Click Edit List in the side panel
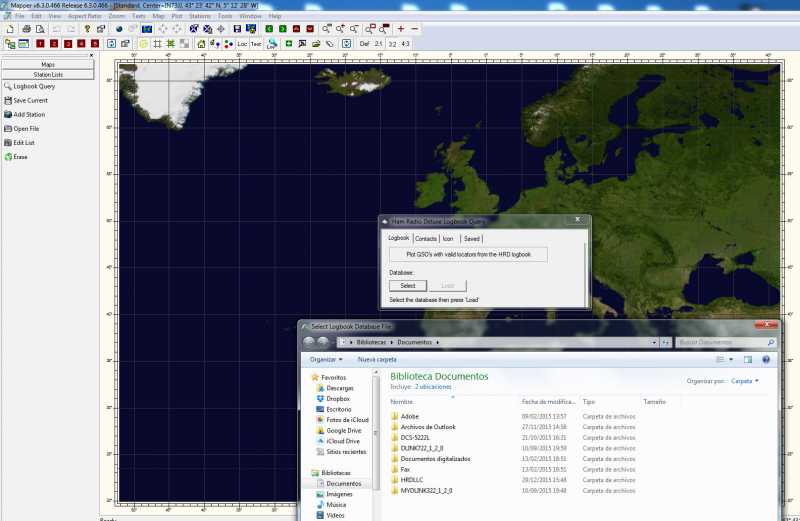800x521 pixels. (x=20, y=143)
